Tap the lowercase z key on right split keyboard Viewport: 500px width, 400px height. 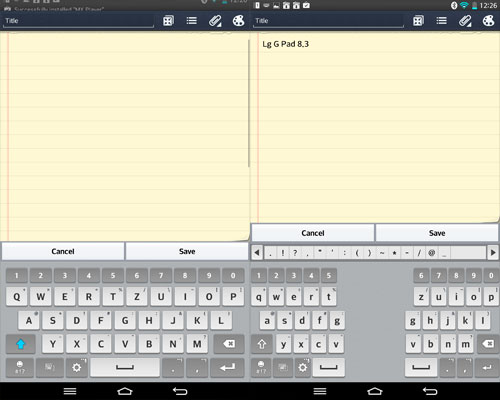421,297
